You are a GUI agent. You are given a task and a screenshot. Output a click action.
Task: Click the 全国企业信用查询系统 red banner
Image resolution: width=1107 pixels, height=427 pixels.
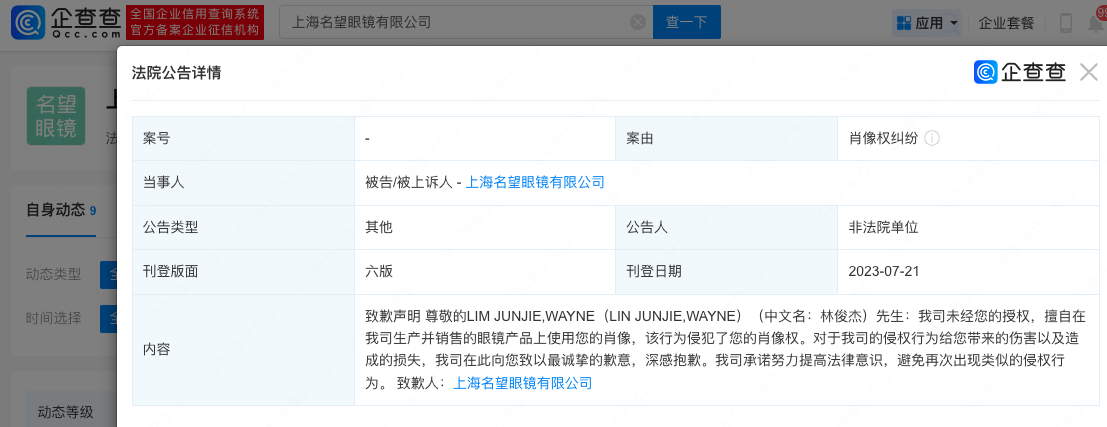click(x=195, y=23)
